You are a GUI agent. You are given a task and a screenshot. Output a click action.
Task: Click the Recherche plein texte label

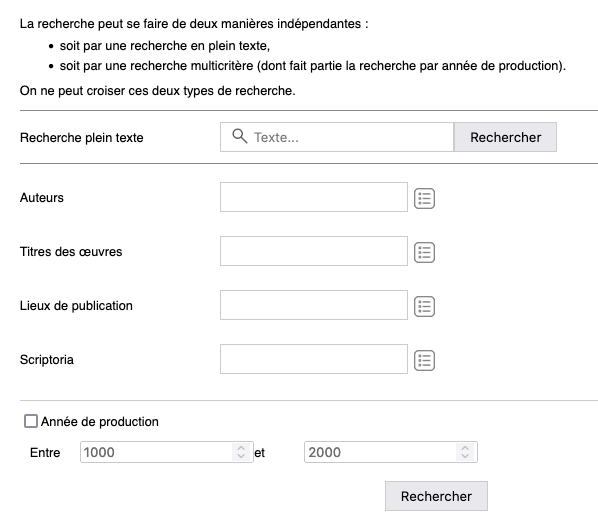(x=82, y=138)
